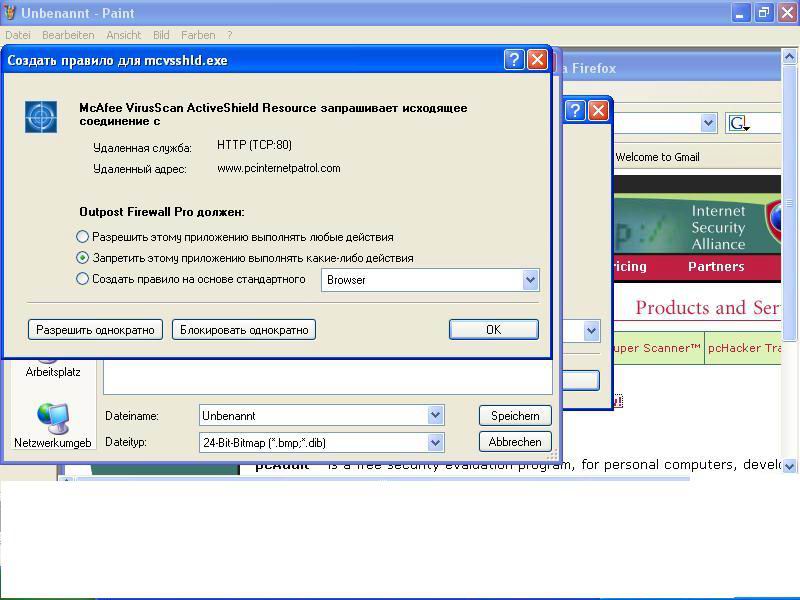
Task: Click the Paint application icon in the title bar
Action: point(10,13)
